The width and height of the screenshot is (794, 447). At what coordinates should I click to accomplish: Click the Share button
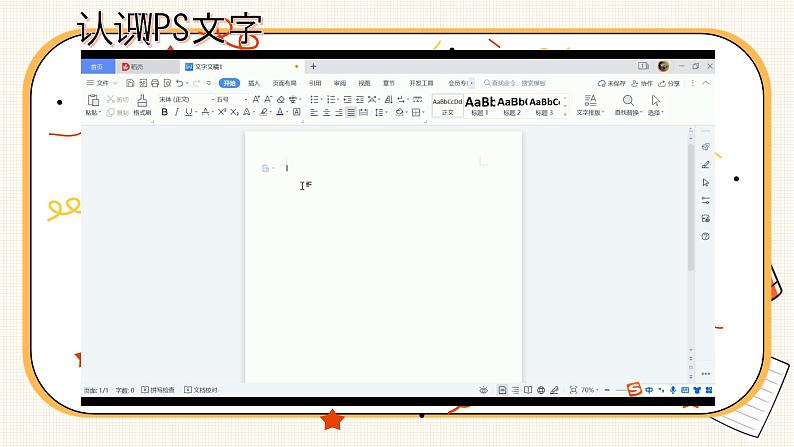669,83
